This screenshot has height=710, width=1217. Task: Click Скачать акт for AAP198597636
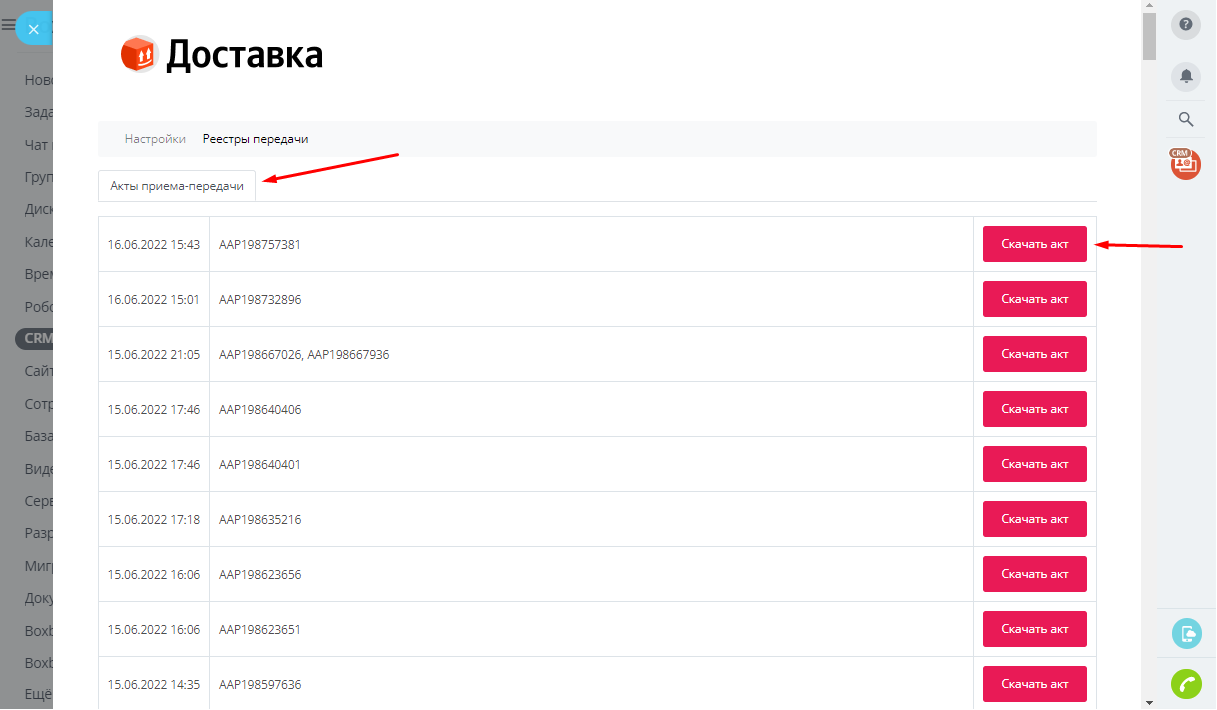1035,684
